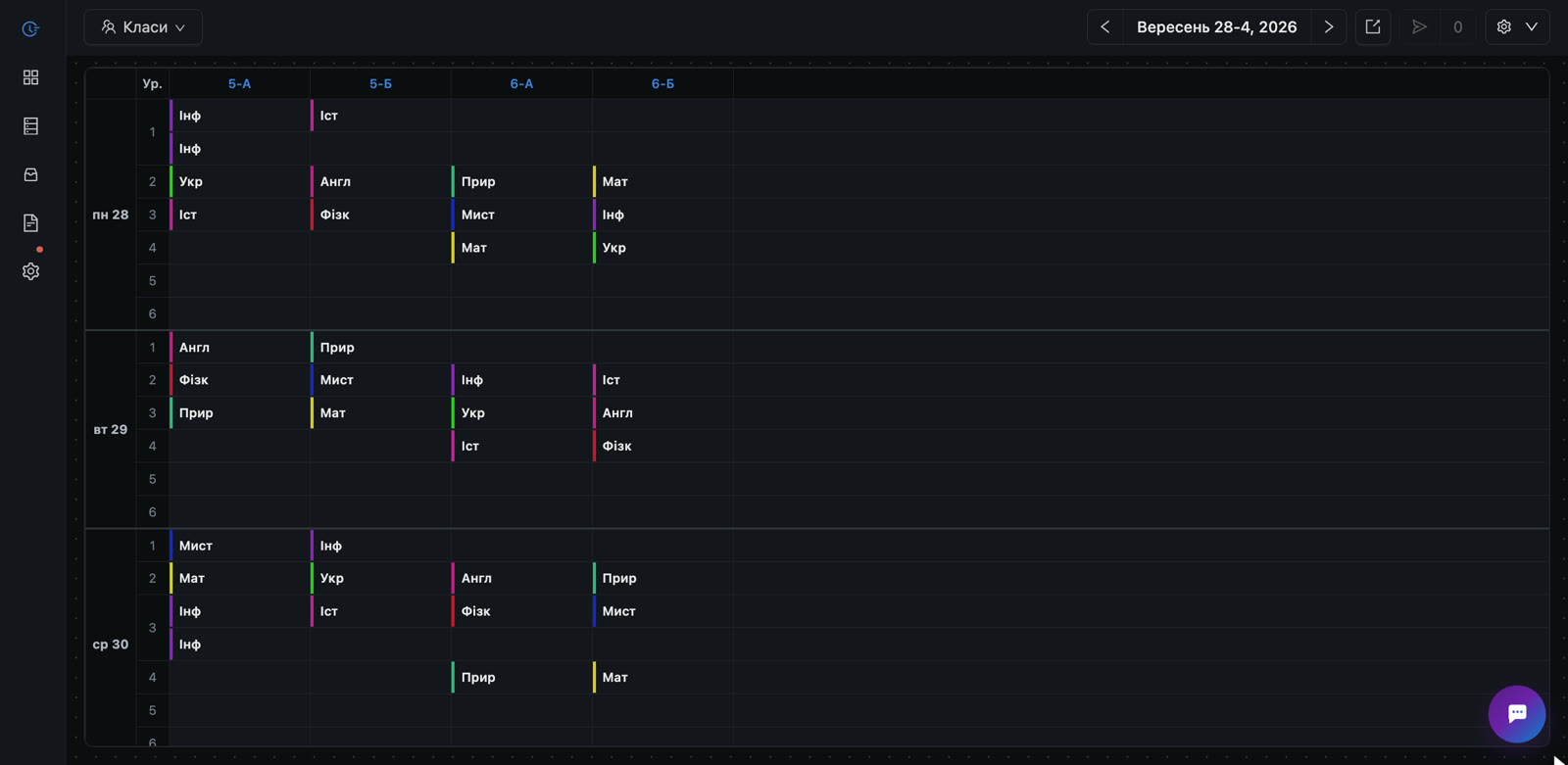Viewport: 1568px width, 765px height.
Task: Open class 5-Б column header
Action: pyautogui.click(x=380, y=84)
